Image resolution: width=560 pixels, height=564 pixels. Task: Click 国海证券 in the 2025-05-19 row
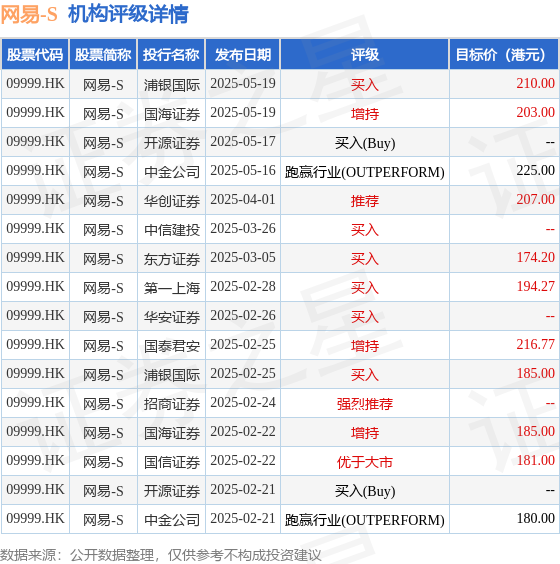click(172, 114)
